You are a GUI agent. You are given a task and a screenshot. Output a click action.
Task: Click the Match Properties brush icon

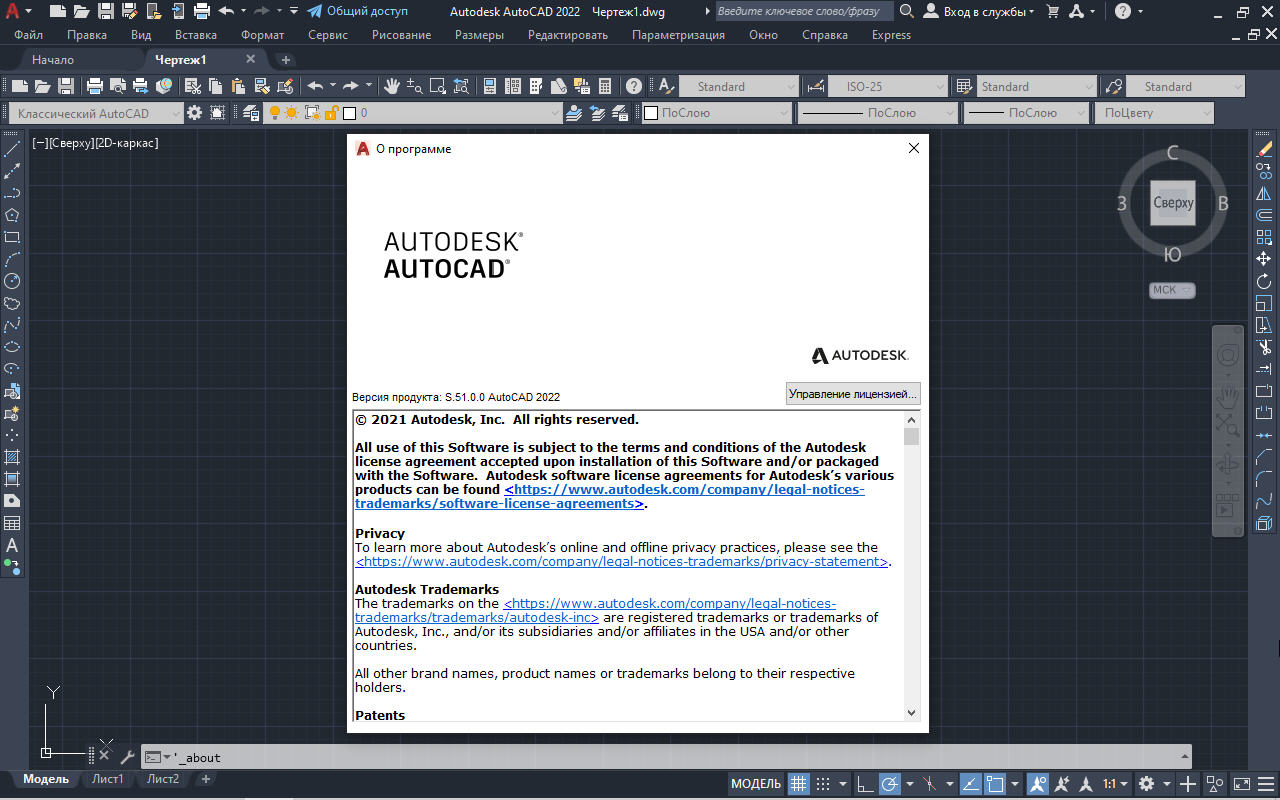[x=285, y=86]
